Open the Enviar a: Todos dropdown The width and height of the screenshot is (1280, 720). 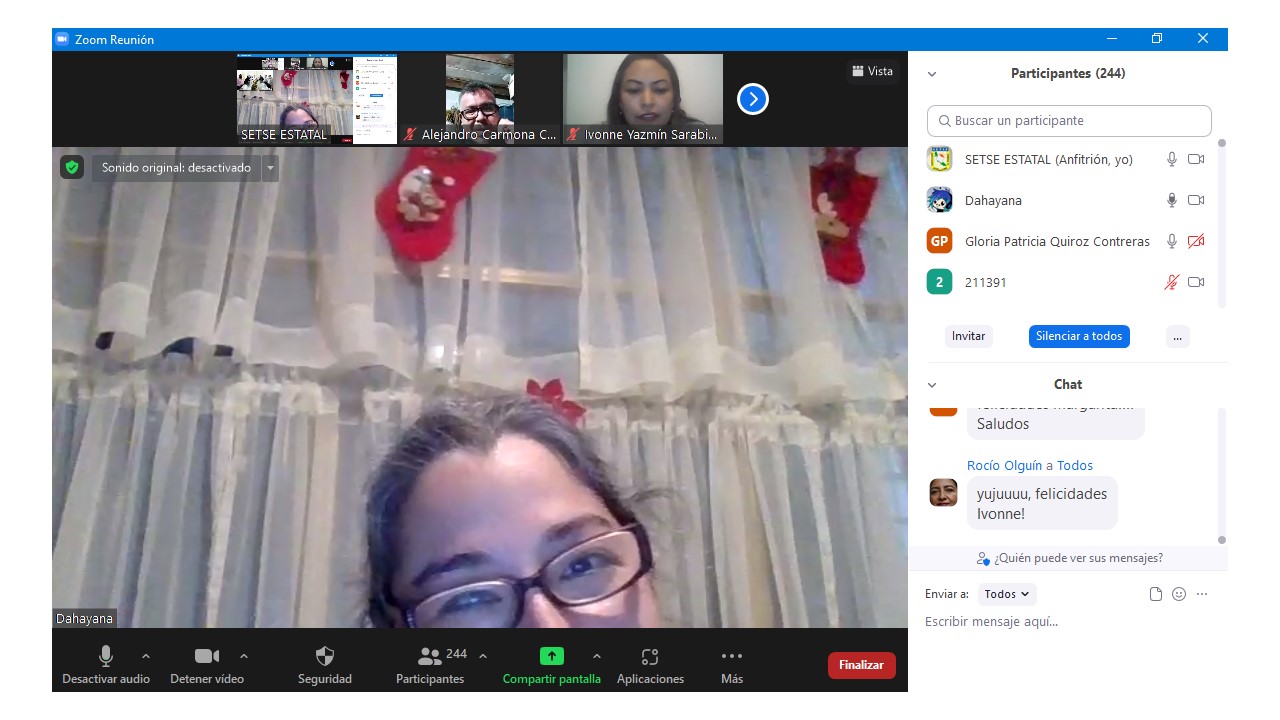[1007, 594]
